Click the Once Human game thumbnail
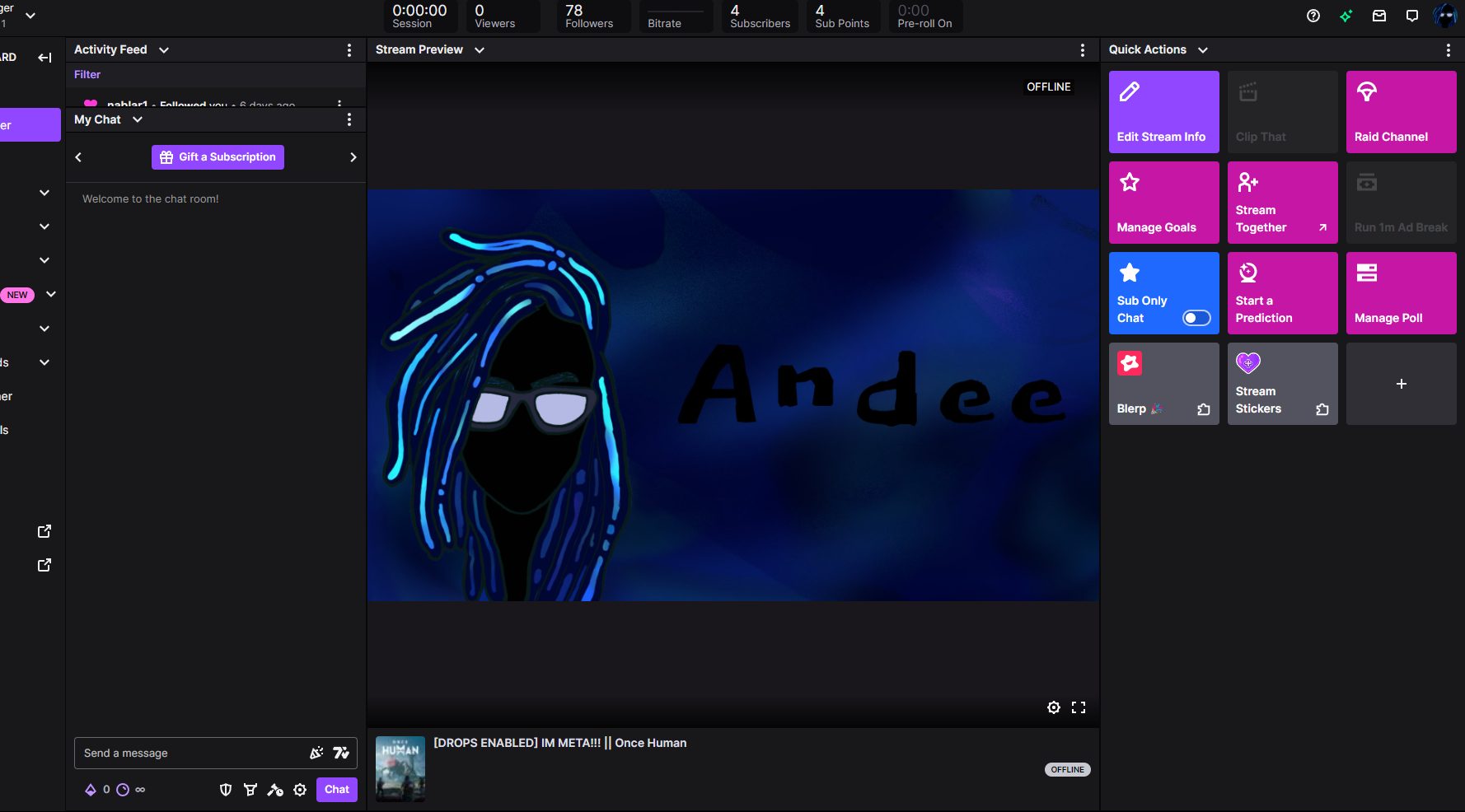 coord(400,769)
